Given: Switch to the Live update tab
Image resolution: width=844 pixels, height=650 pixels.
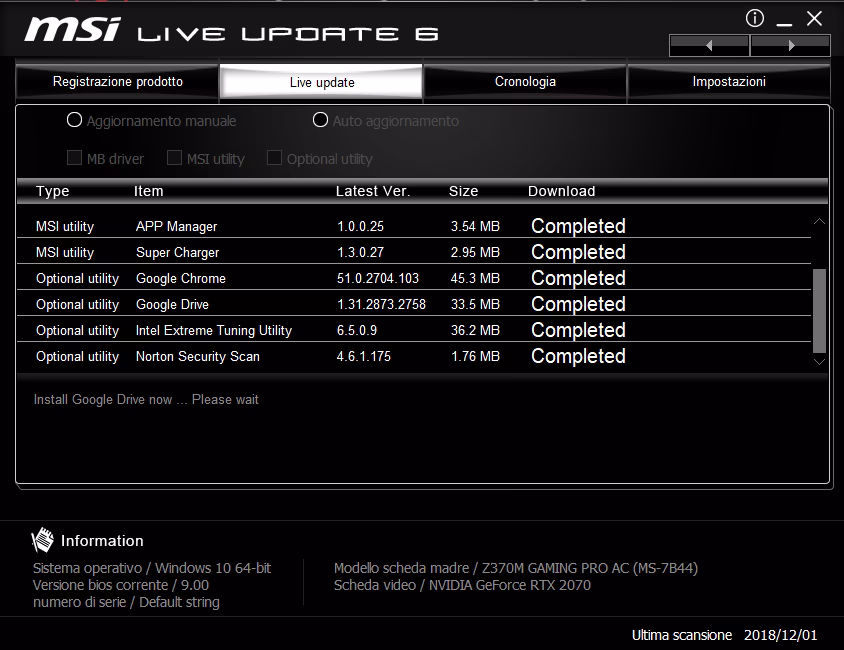Looking at the screenshot, I should click(321, 82).
